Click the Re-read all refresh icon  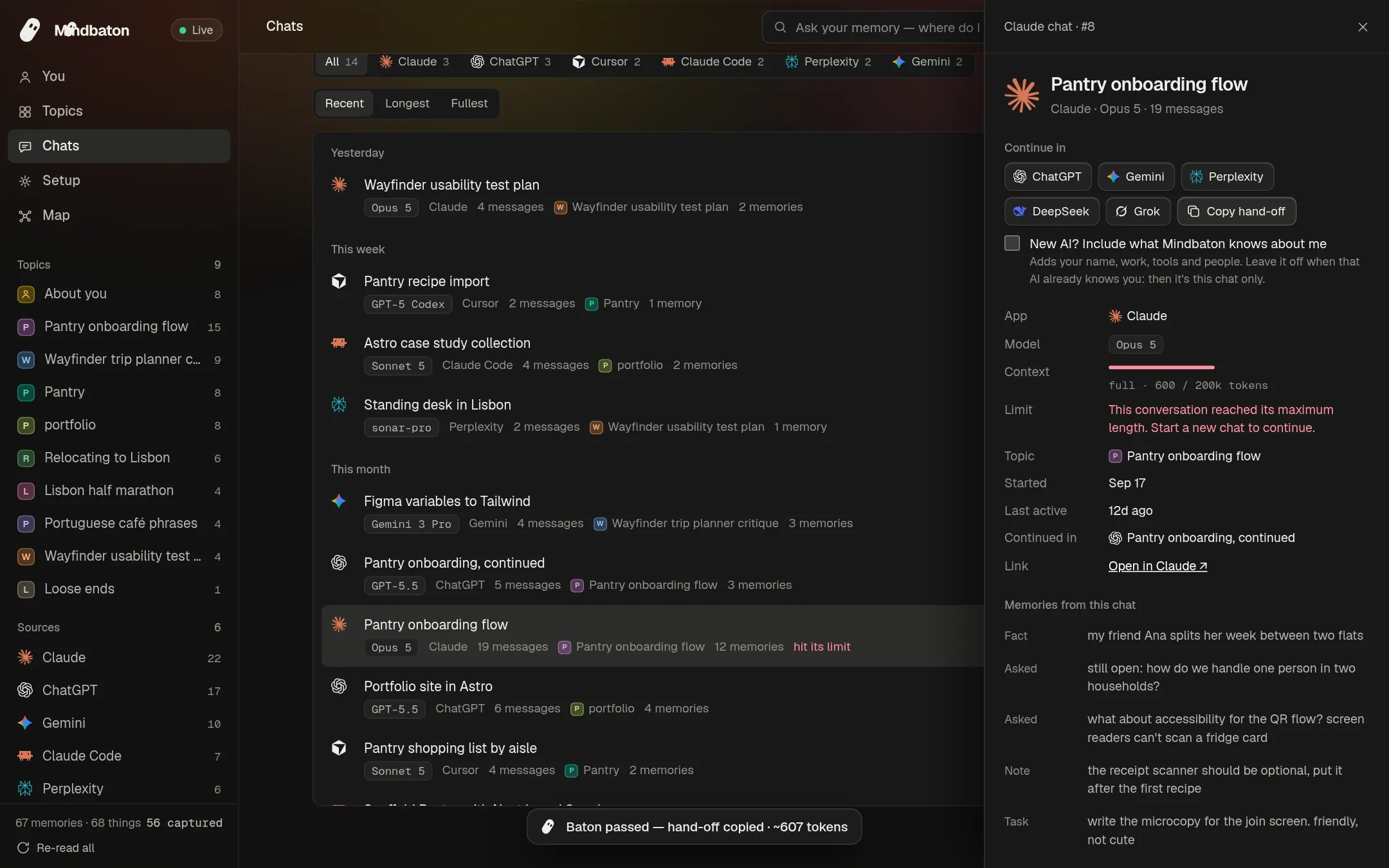[x=23, y=847]
